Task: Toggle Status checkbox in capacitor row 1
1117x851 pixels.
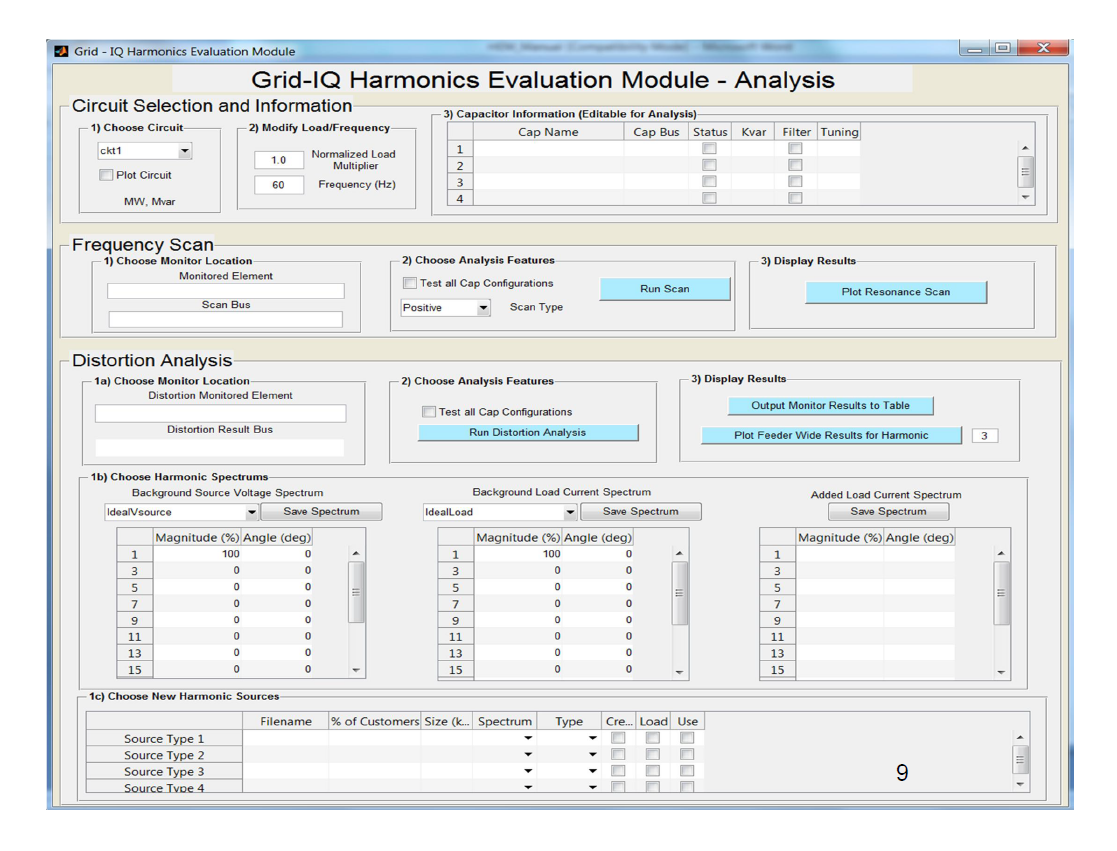Action: tap(709, 146)
